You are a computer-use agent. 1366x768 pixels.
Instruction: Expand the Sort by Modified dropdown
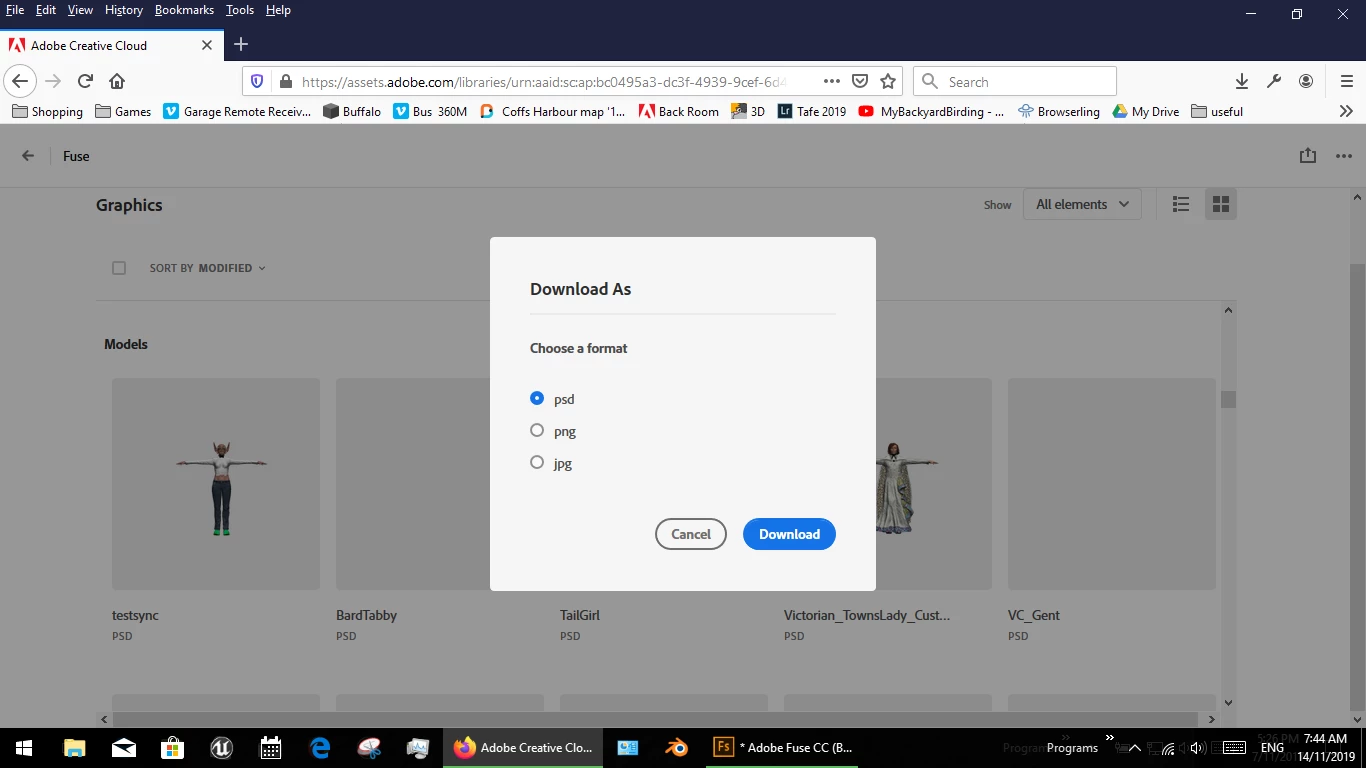(208, 268)
